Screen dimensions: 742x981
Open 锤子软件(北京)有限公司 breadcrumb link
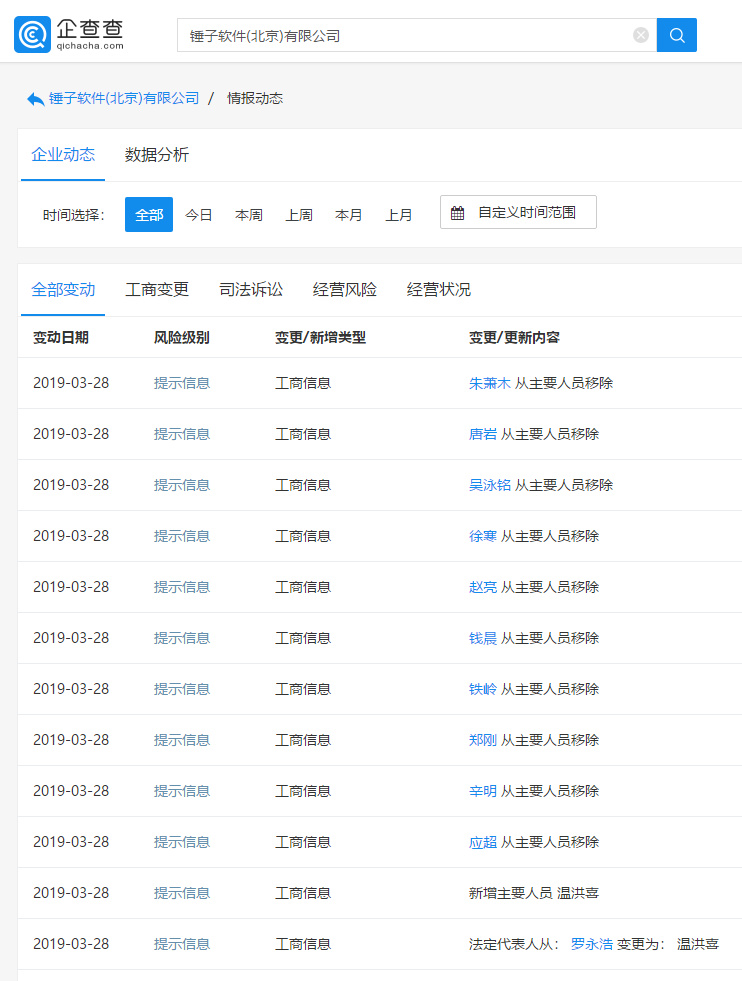124,98
